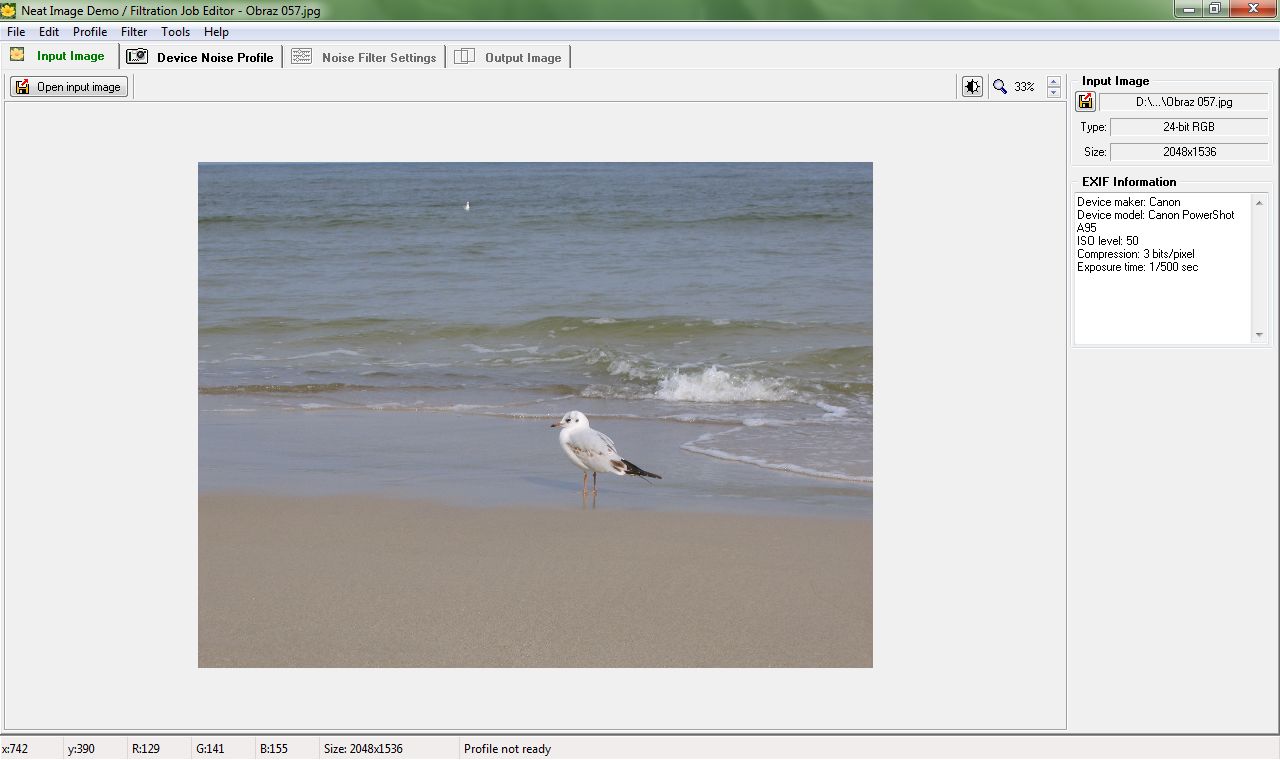Switch to the Input Image tab
1280x760 pixels.
tap(60, 56)
